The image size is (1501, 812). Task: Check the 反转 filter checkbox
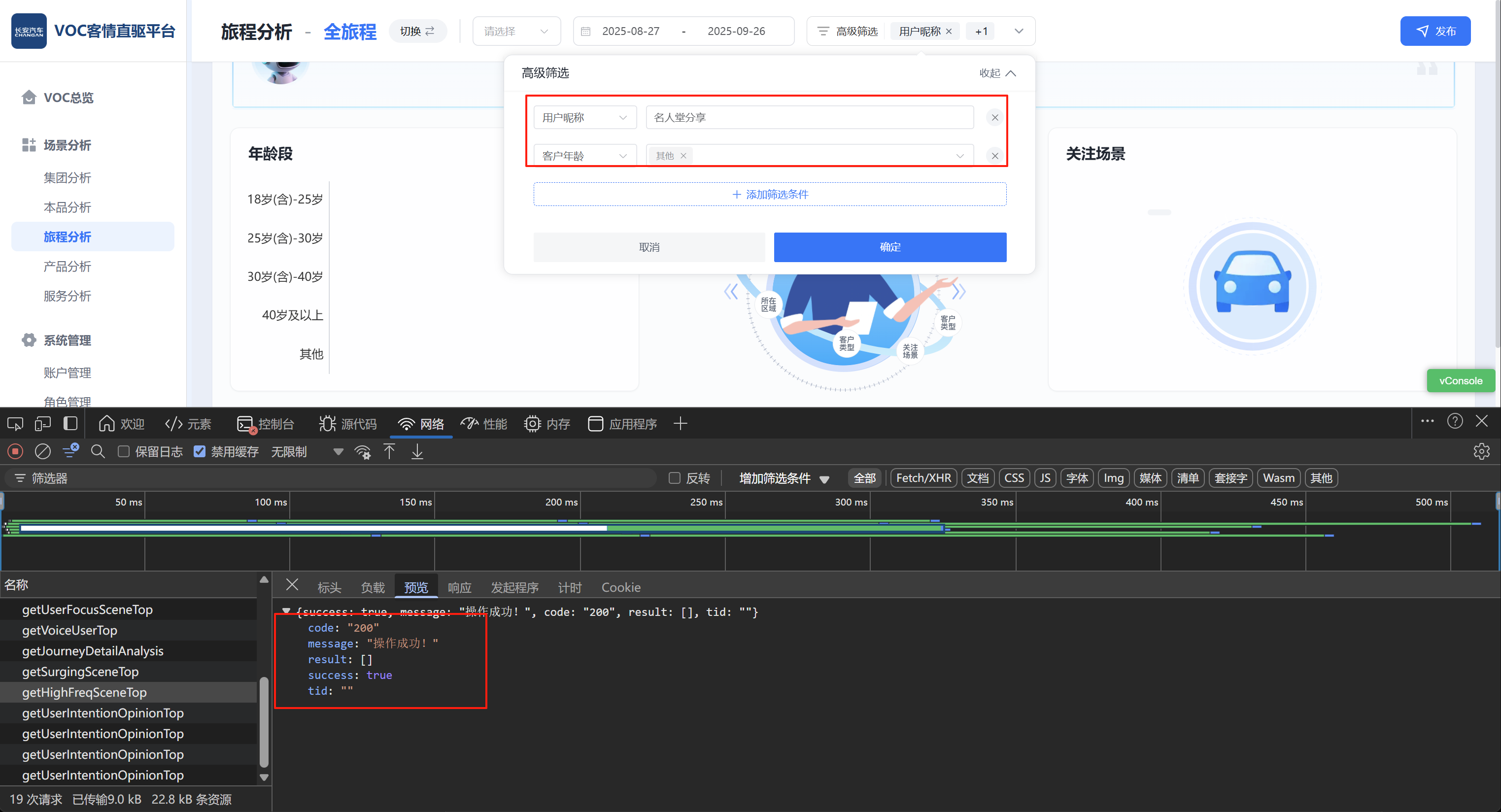coord(674,478)
